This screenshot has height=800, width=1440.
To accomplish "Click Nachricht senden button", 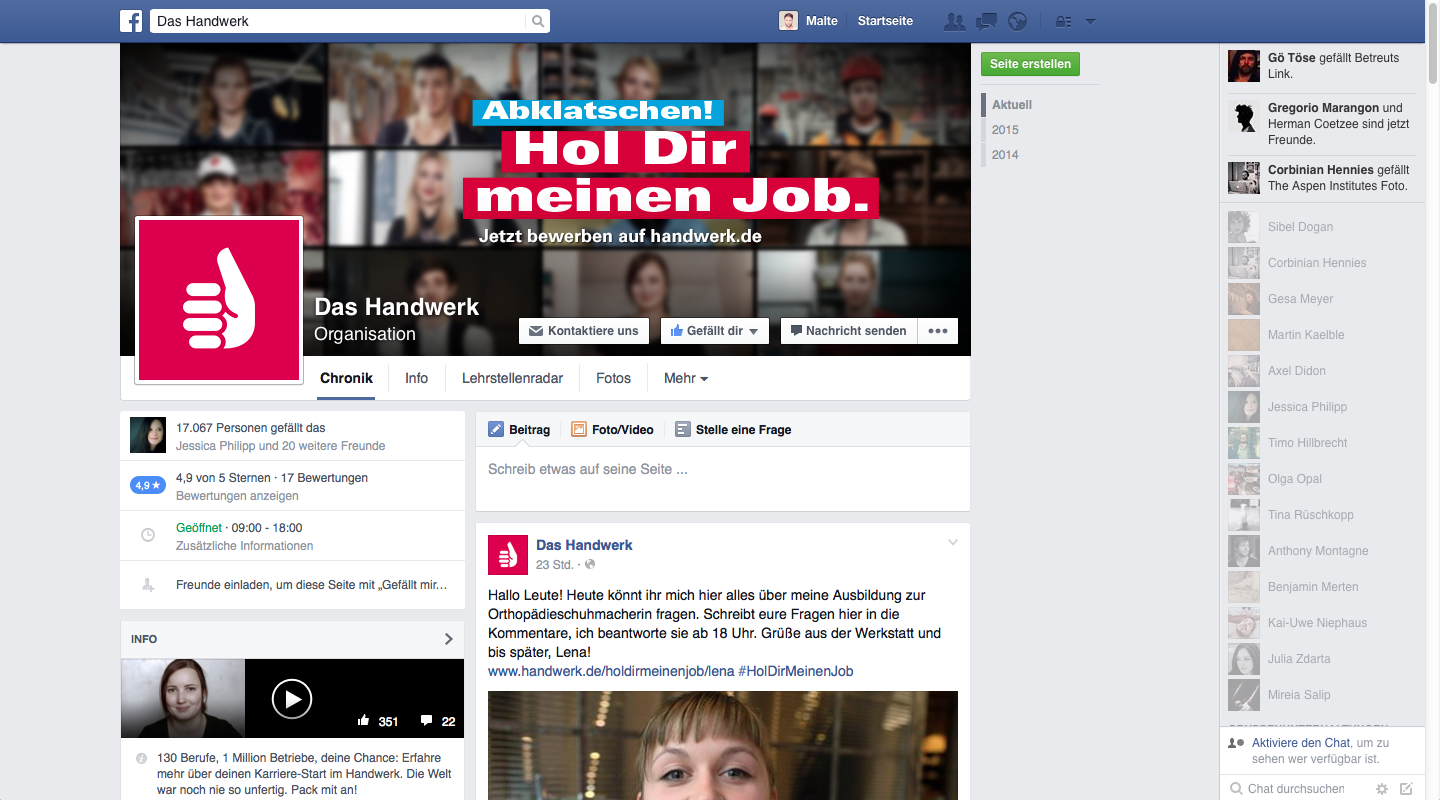I will [x=849, y=331].
